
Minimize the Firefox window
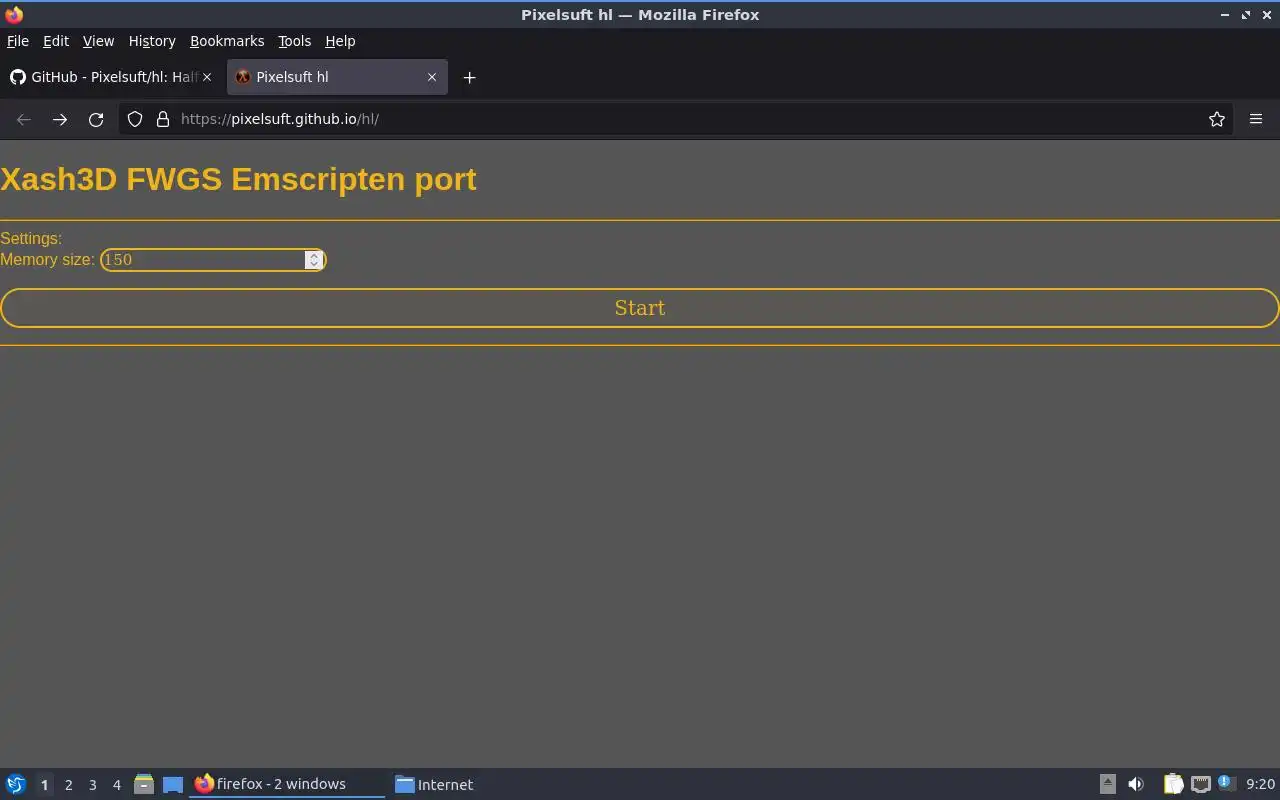click(1224, 15)
